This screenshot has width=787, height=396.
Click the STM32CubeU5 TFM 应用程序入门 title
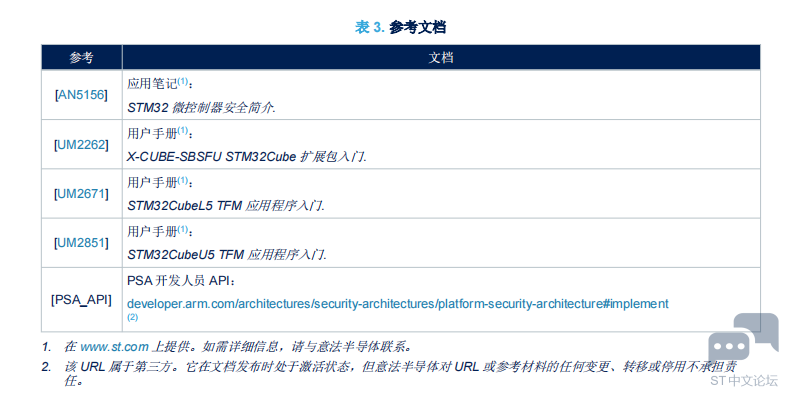[x=227, y=255]
